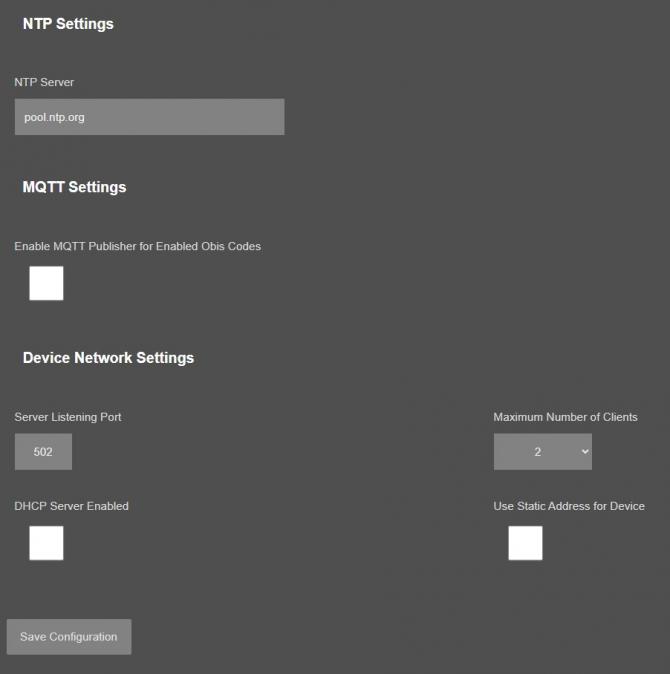Click the Device Network Settings heading
The height and width of the screenshot is (674, 670).
pyautogui.click(x=108, y=357)
